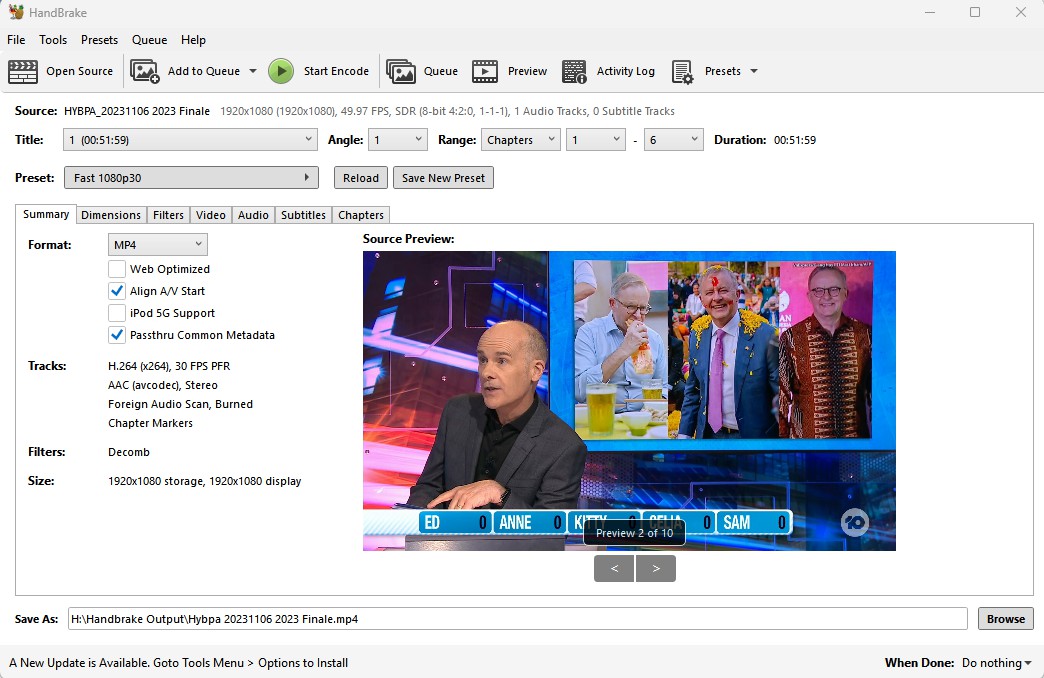Open the Presets menu in menu bar

(99, 40)
